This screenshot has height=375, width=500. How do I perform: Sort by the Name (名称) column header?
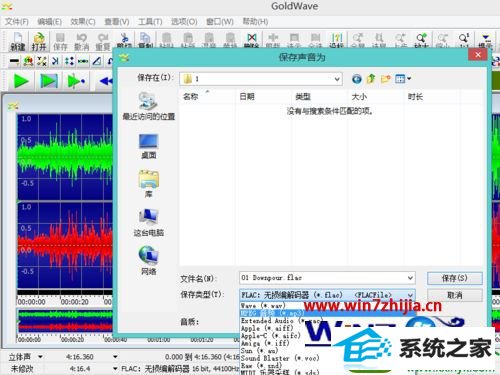(x=191, y=97)
